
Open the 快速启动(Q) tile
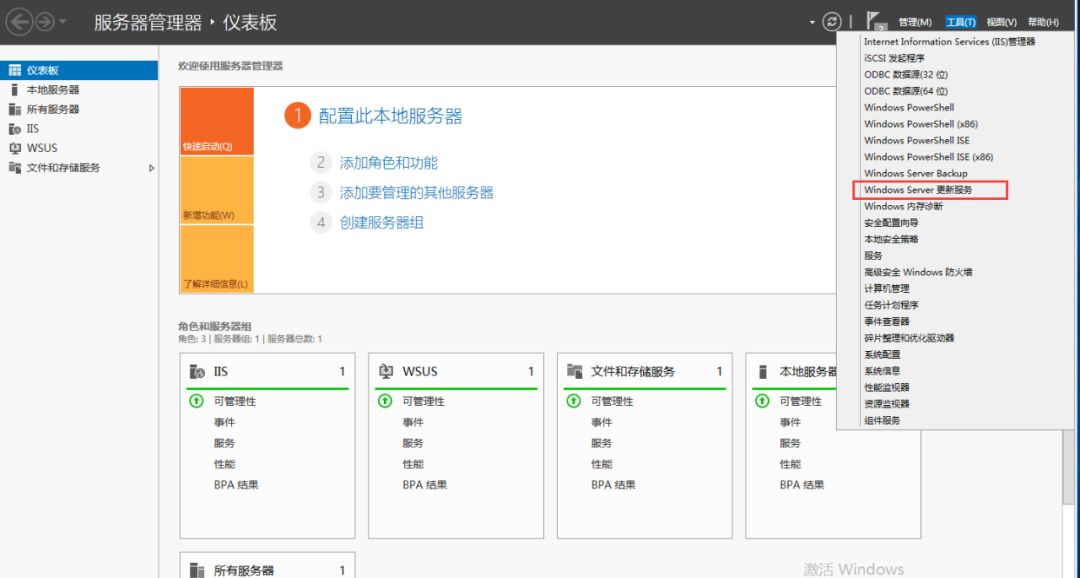click(216, 121)
